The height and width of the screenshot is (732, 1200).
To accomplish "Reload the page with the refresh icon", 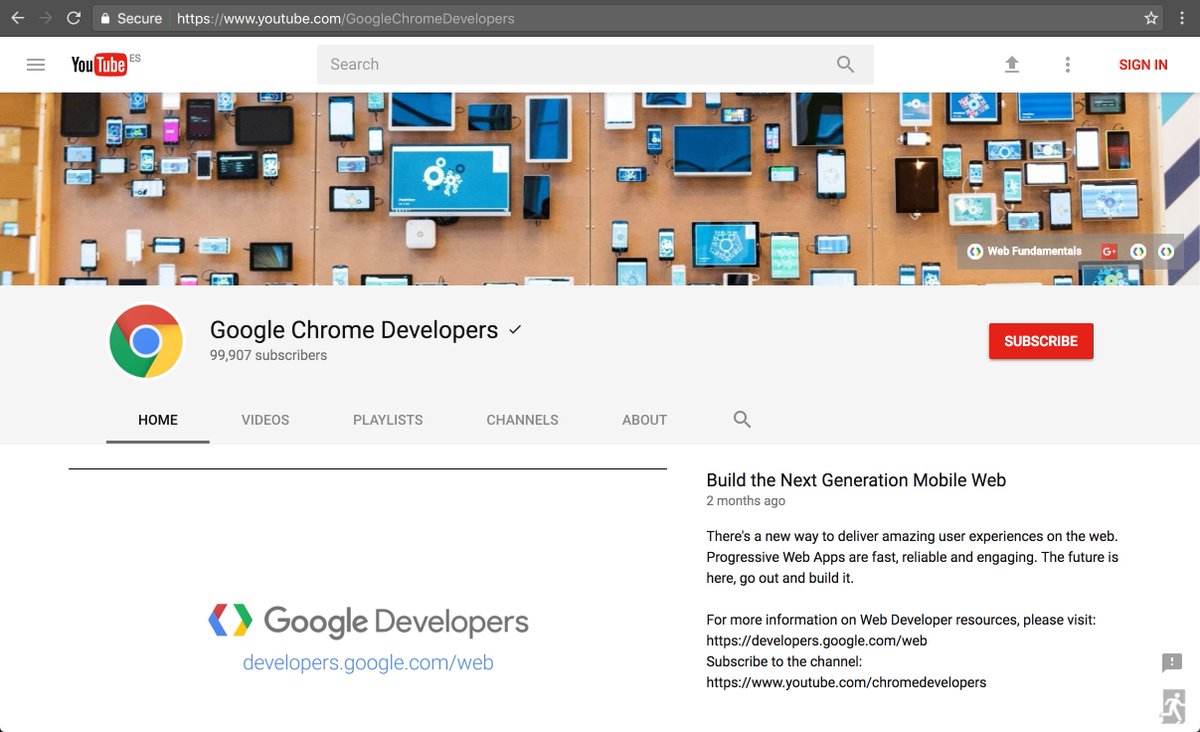I will click(x=73, y=18).
